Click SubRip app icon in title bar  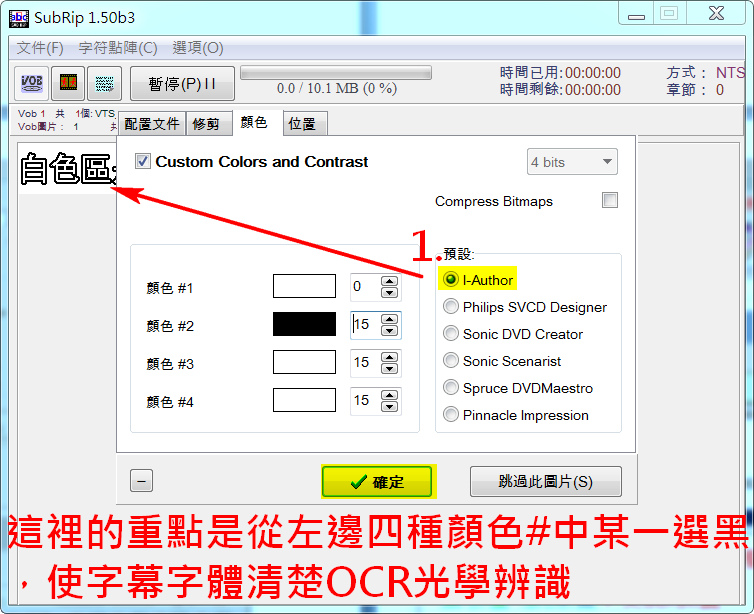click(x=19, y=18)
